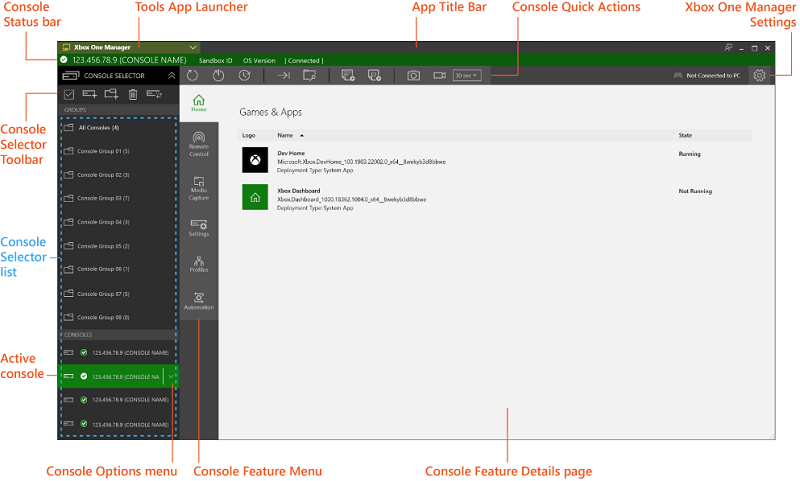Click the Logo column header
The width and height of the screenshot is (800, 481).
click(x=248, y=135)
